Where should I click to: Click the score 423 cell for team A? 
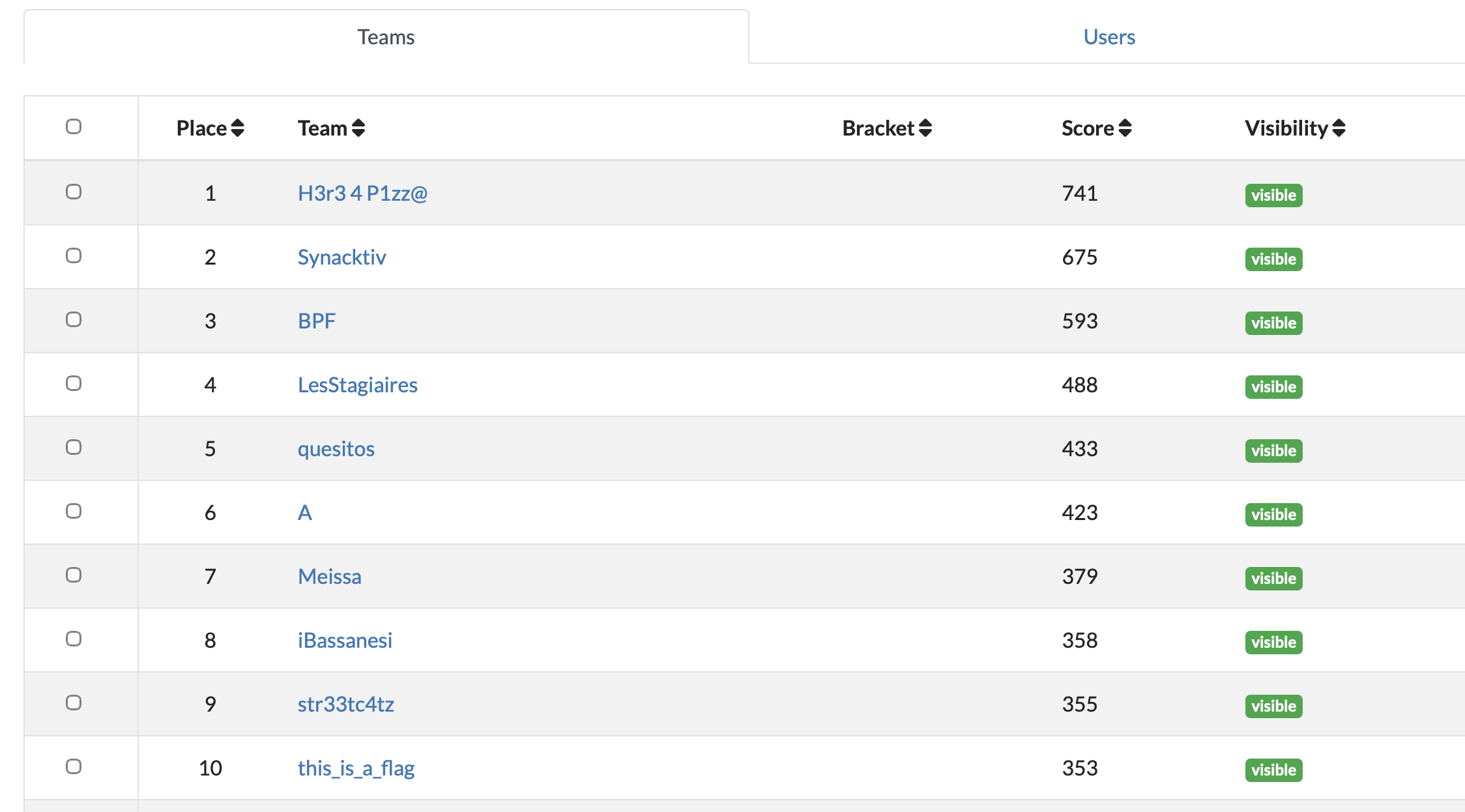pos(1080,513)
